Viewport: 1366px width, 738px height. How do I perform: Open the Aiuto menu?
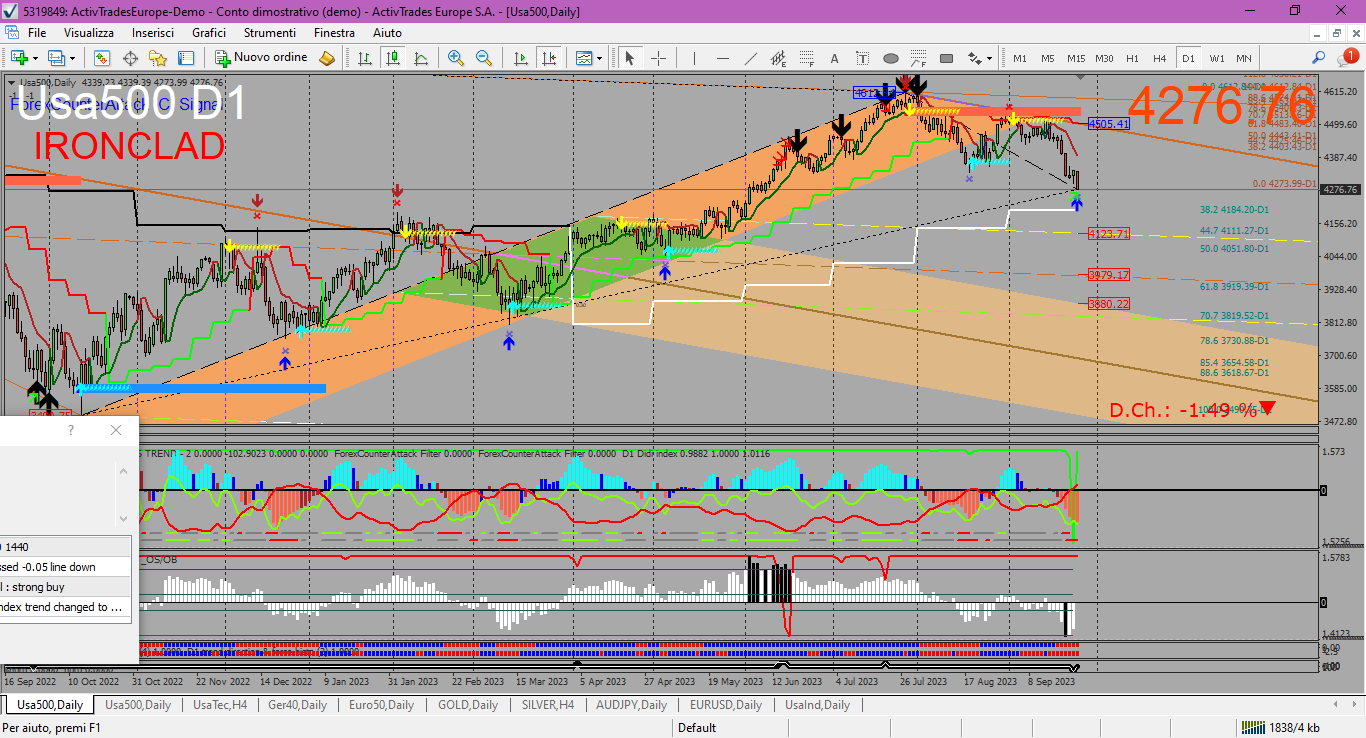(x=387, y=33)
